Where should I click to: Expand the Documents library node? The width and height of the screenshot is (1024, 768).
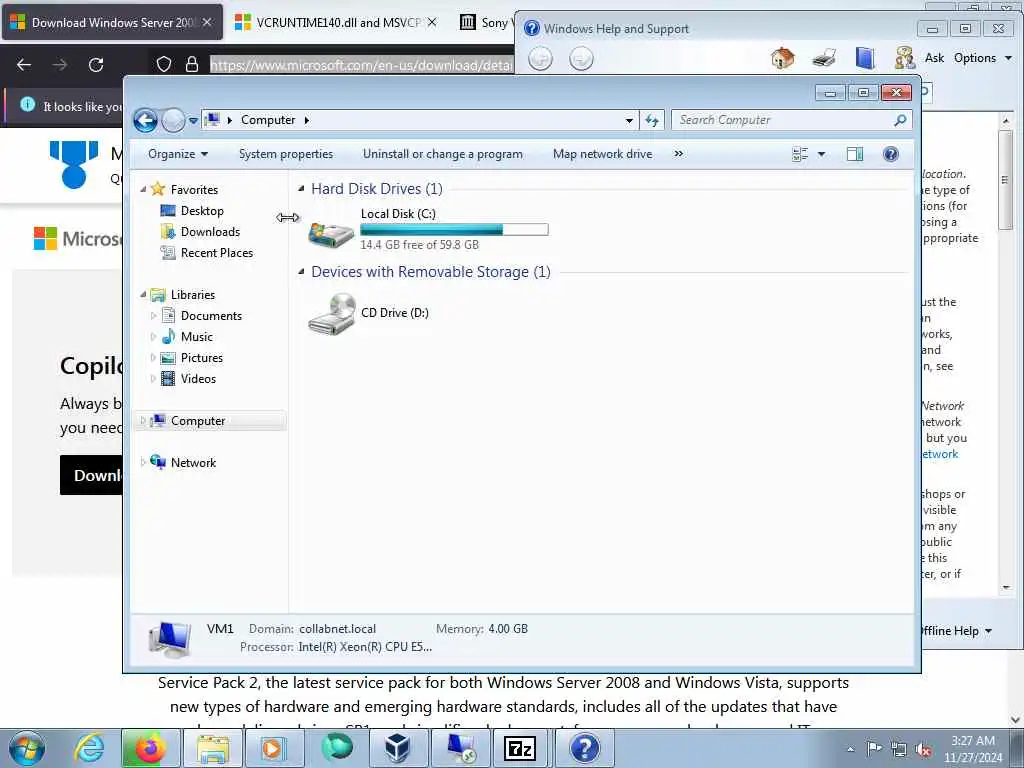pyautogui.click(x=153, y=316)
